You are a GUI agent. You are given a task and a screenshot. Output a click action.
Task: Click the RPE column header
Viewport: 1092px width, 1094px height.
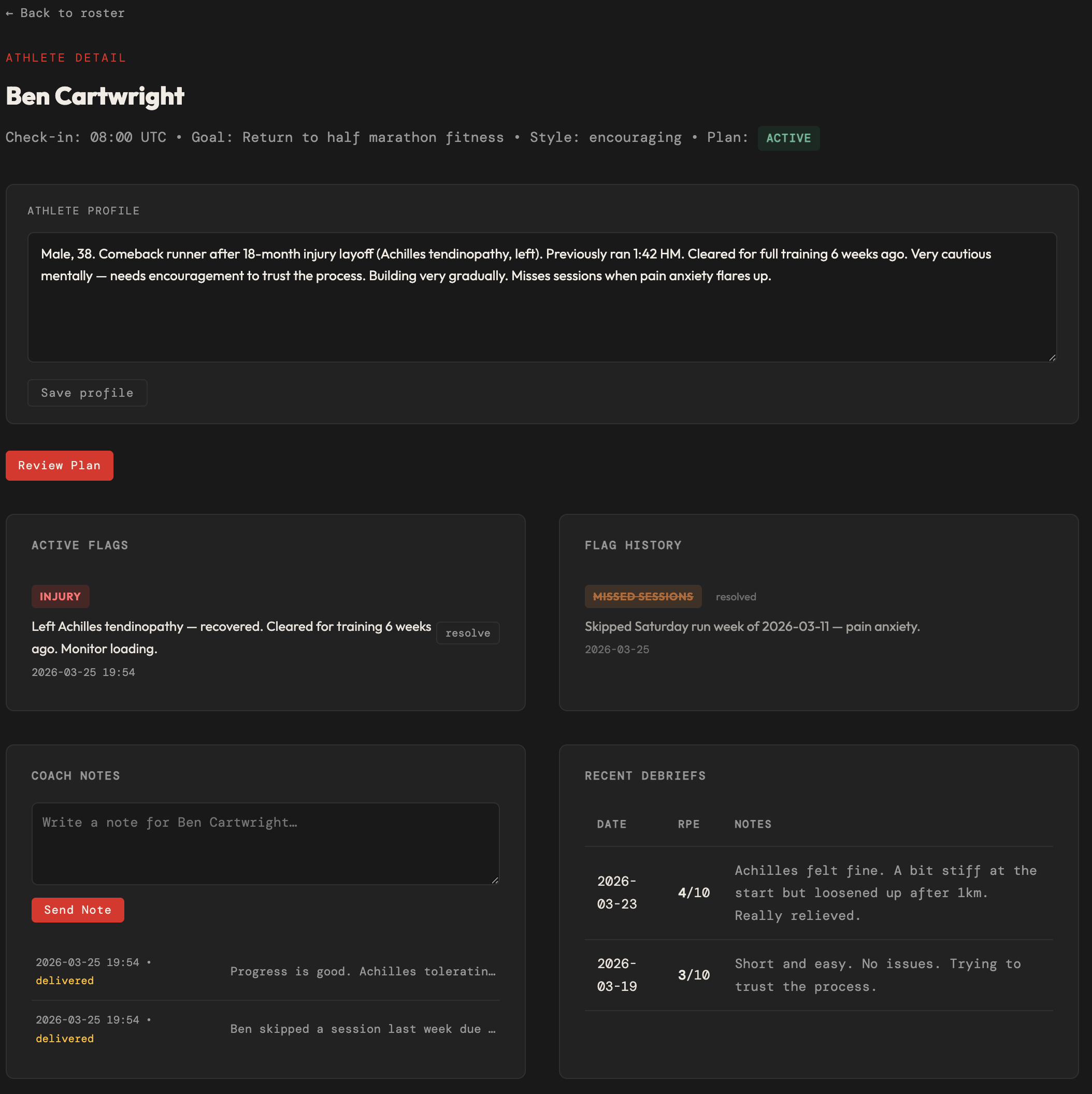coord(688,824)
